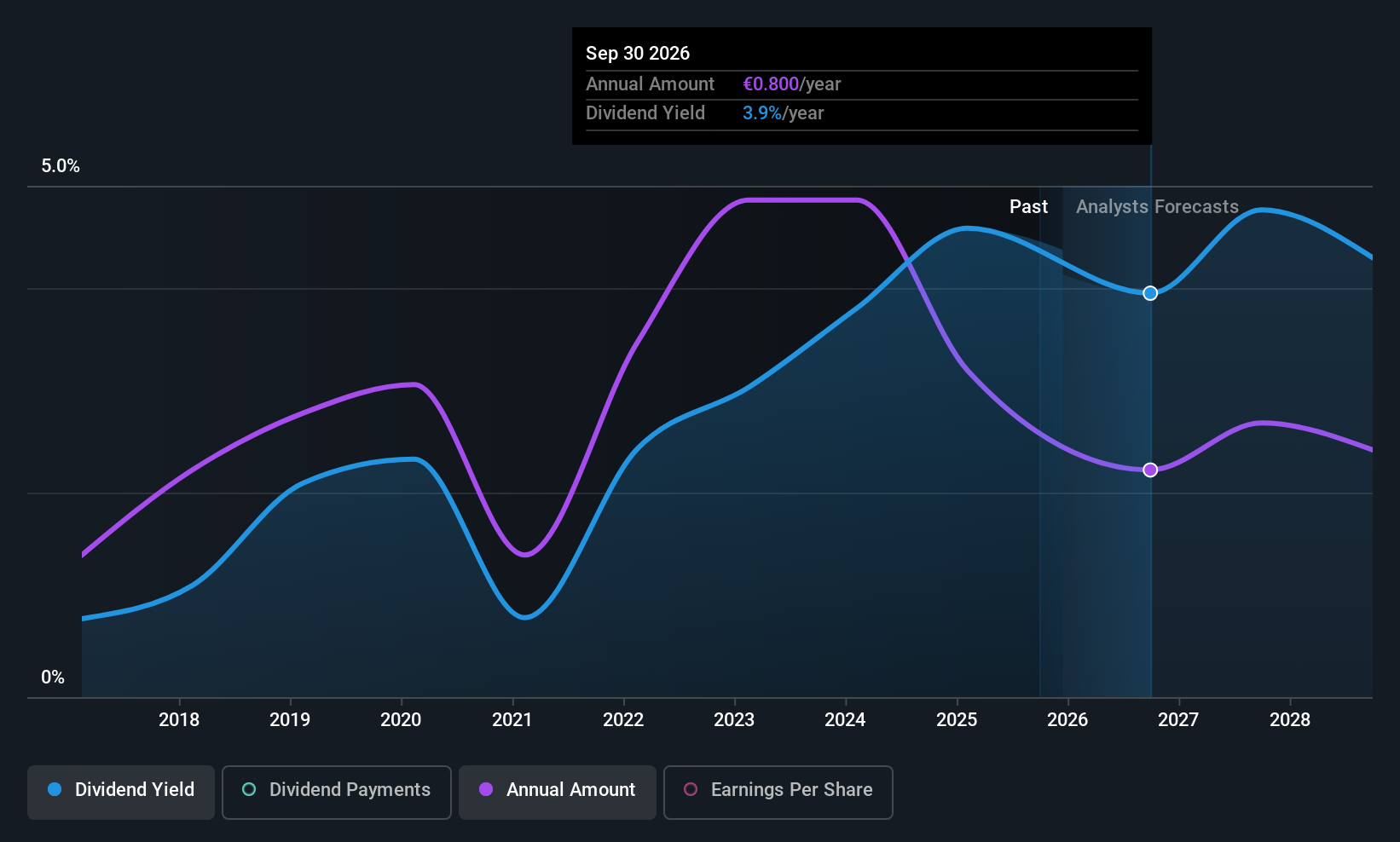
Task: Click the teal Dividend Payments circle icon
Action: [x=249, y=789]
